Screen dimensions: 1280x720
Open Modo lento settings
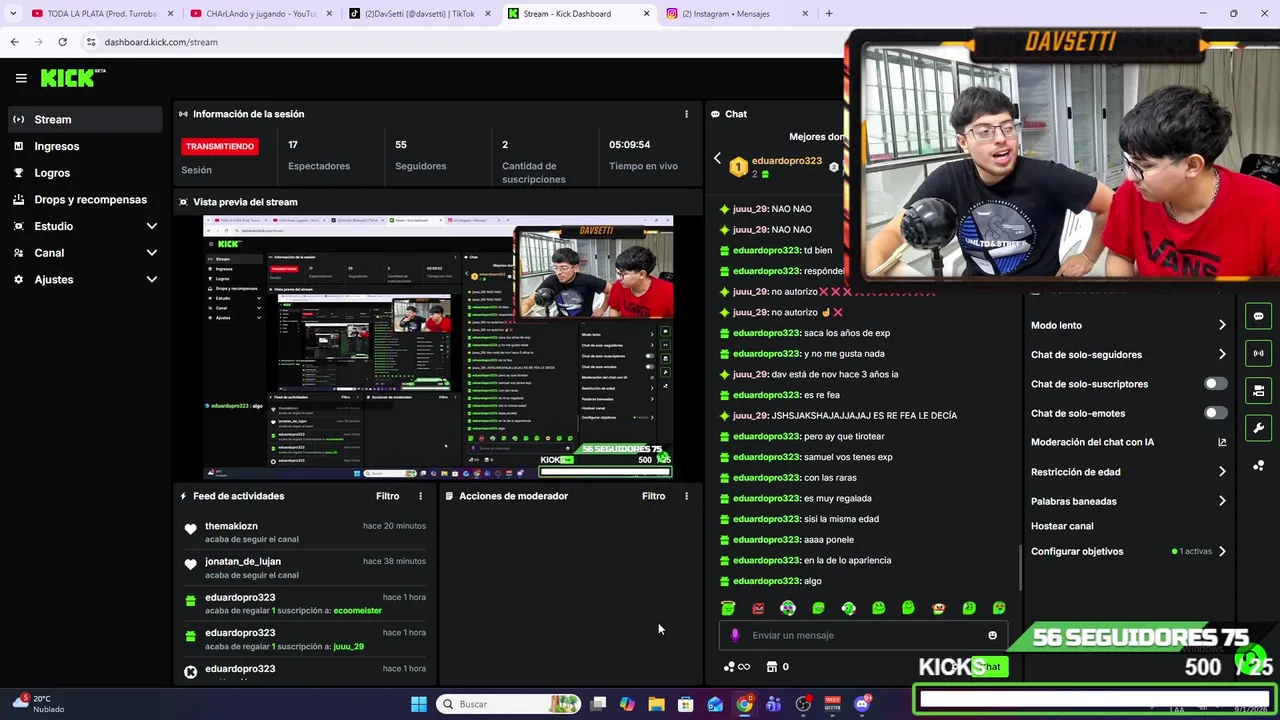pos(1129,325)
